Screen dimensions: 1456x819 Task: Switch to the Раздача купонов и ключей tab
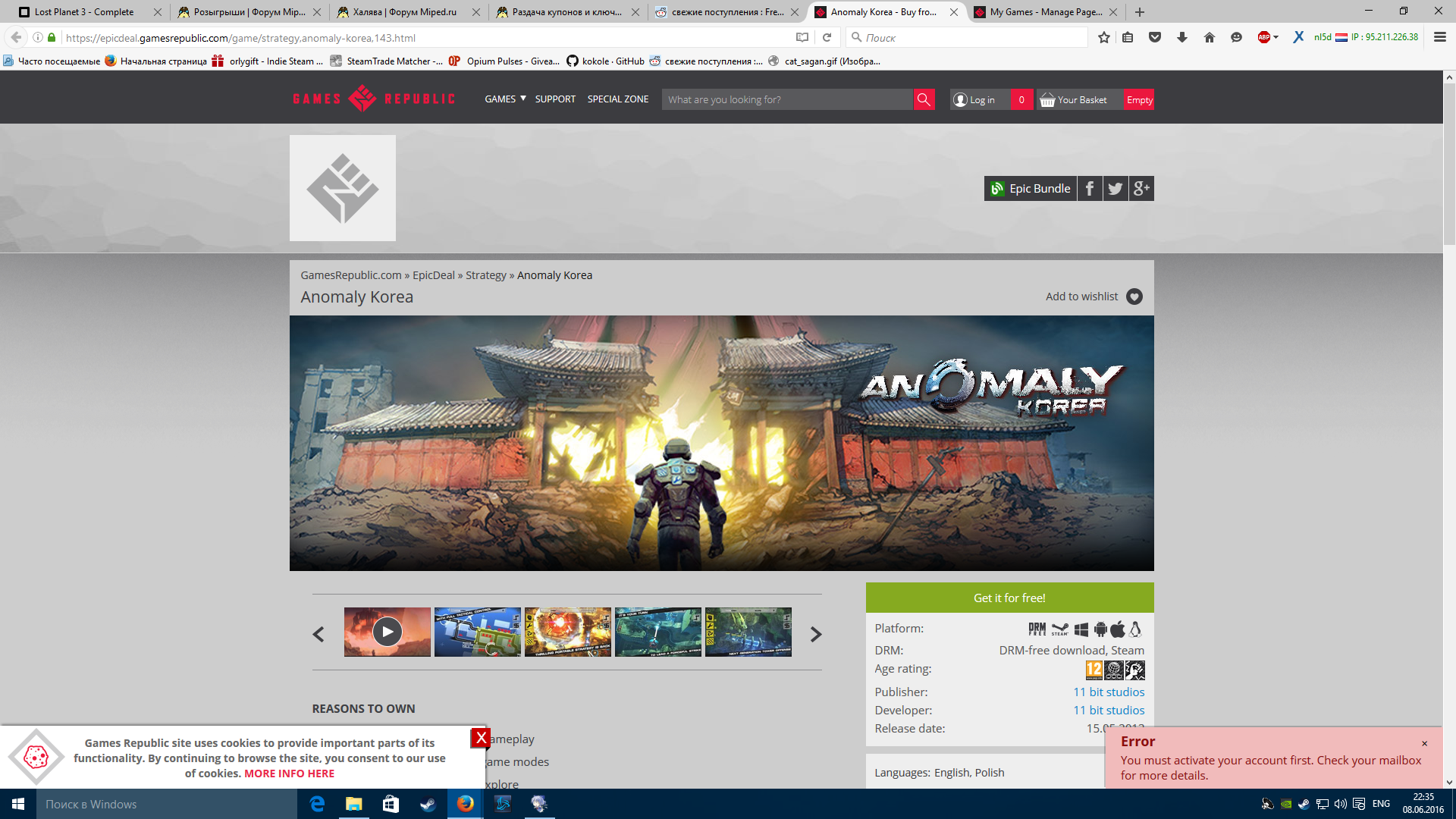(566, 12)
